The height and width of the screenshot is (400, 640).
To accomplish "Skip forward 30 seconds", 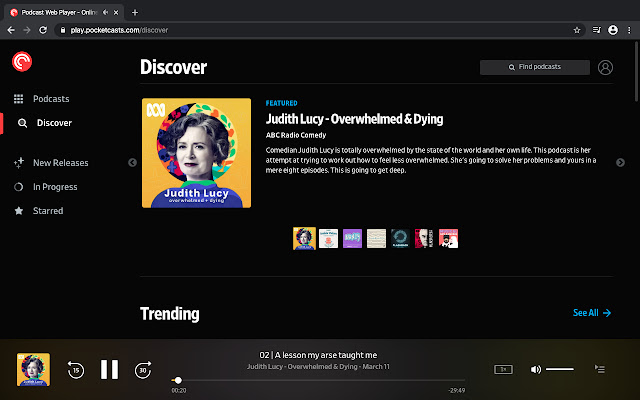I will 143,370.
